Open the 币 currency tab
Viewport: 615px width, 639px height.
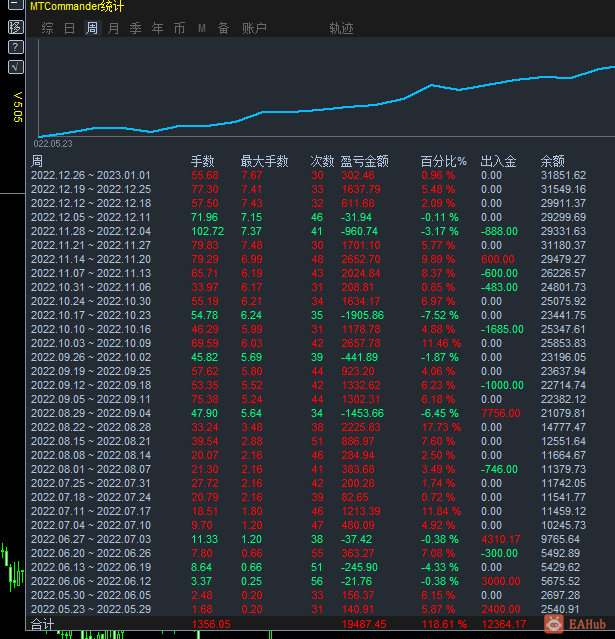(179, 28)
